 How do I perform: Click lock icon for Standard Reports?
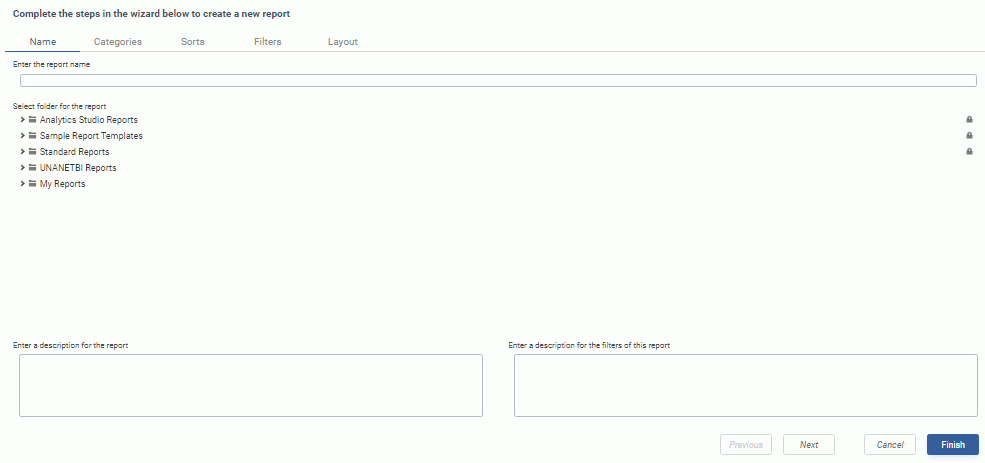pos(969,151)
